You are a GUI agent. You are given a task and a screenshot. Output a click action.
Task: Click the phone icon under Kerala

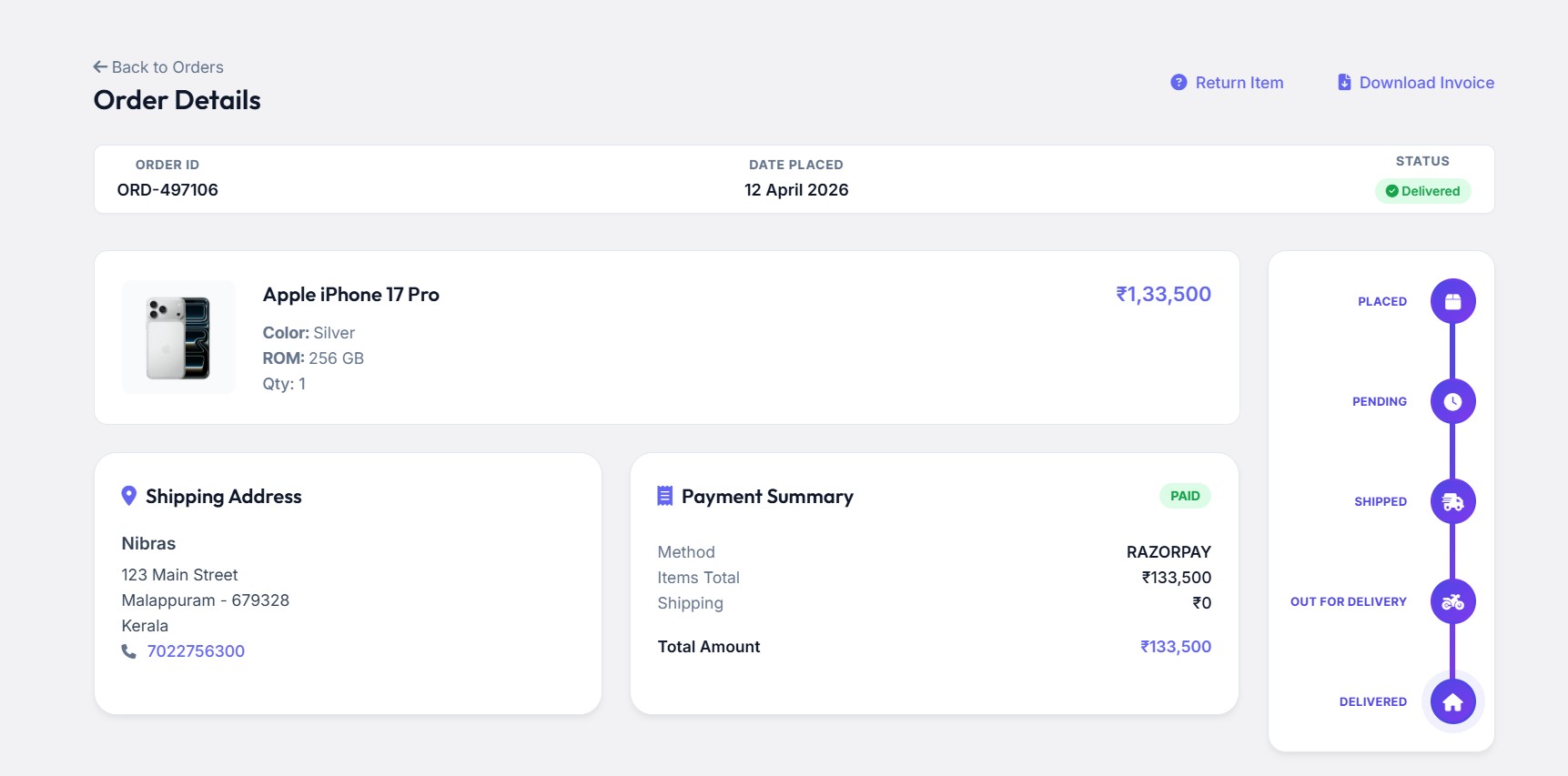(128, 651)
